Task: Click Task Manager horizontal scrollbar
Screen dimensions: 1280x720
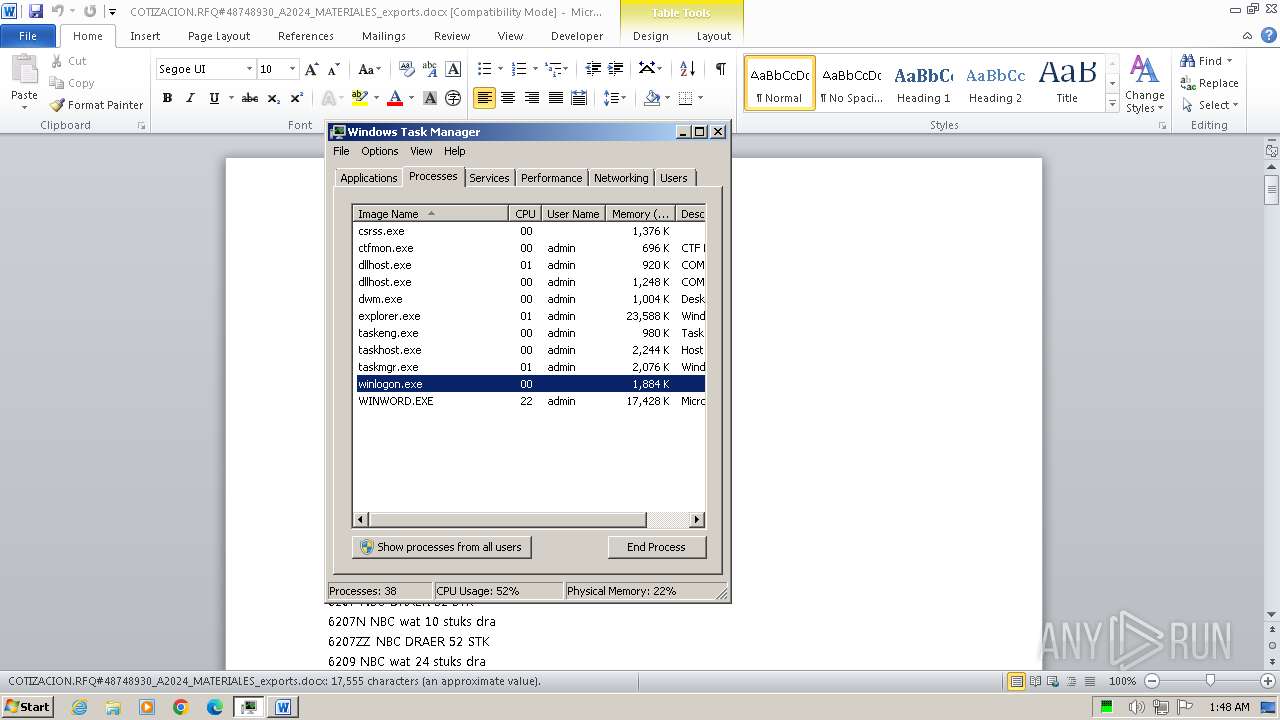Action: tap(507, 520)
